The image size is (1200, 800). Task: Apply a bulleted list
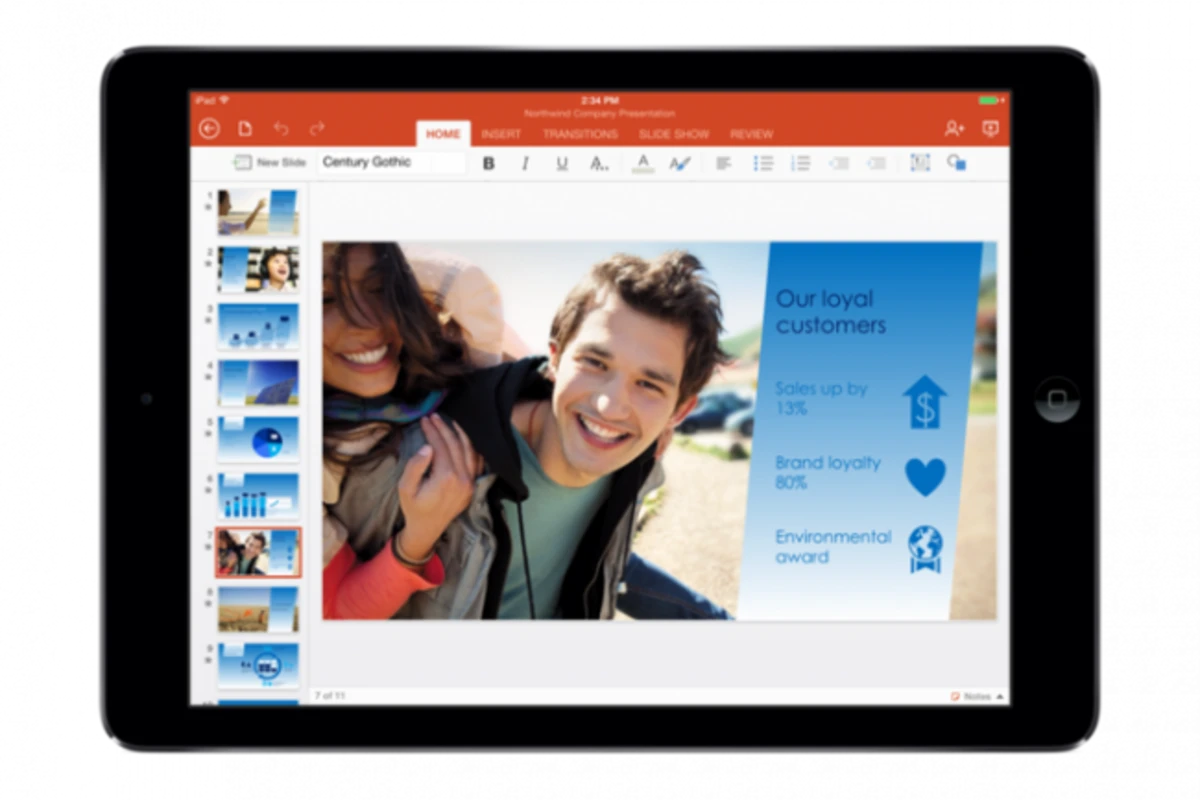[763, 163]
